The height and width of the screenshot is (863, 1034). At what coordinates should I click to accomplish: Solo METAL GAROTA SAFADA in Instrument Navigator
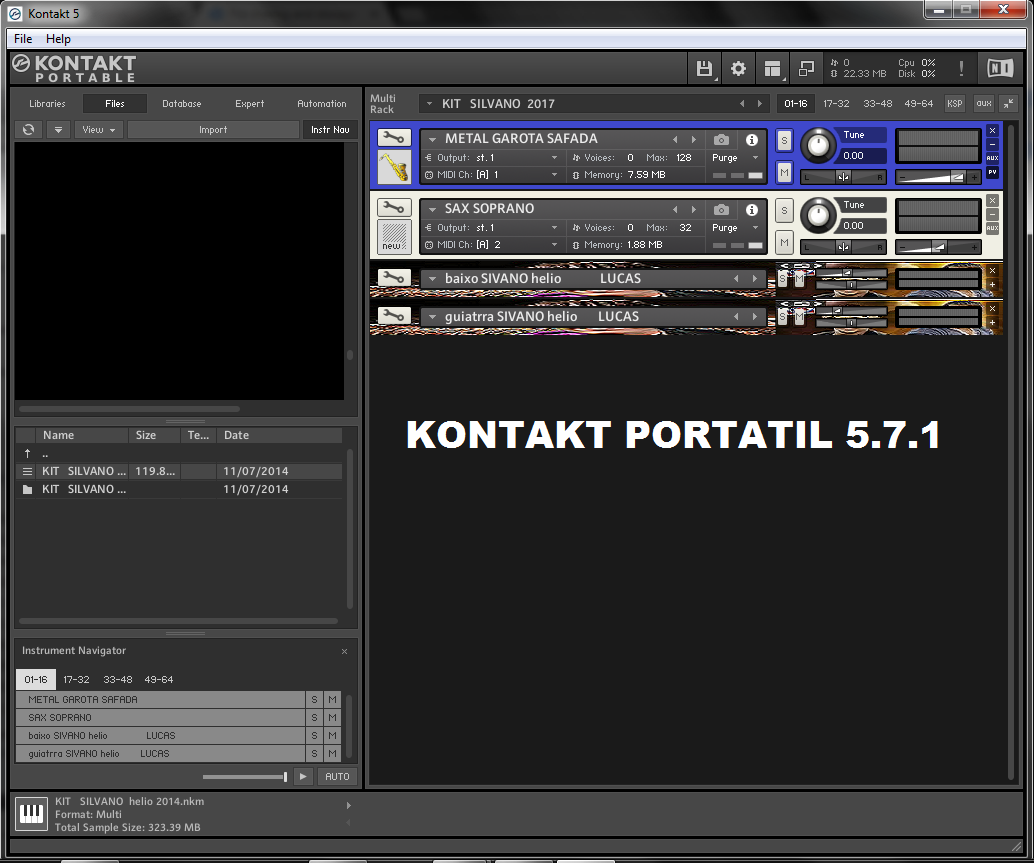315,699
